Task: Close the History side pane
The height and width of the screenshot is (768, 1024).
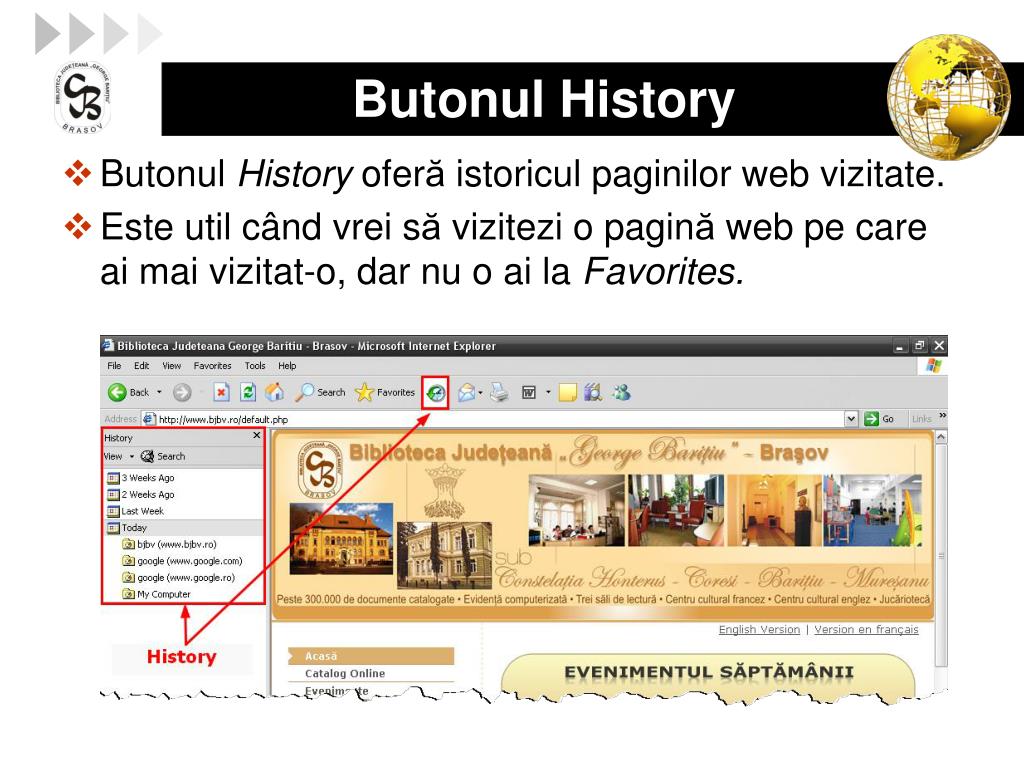Action: 257,436
